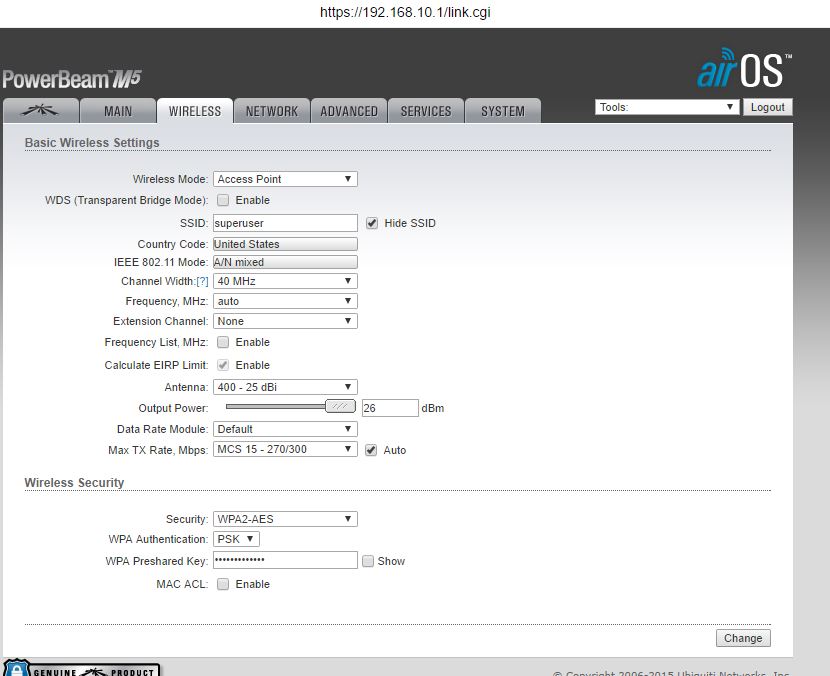Toggle the Calculate EIRP Limit checkbox
Viewport: 830px width, 676px height.
pos(223,365)
